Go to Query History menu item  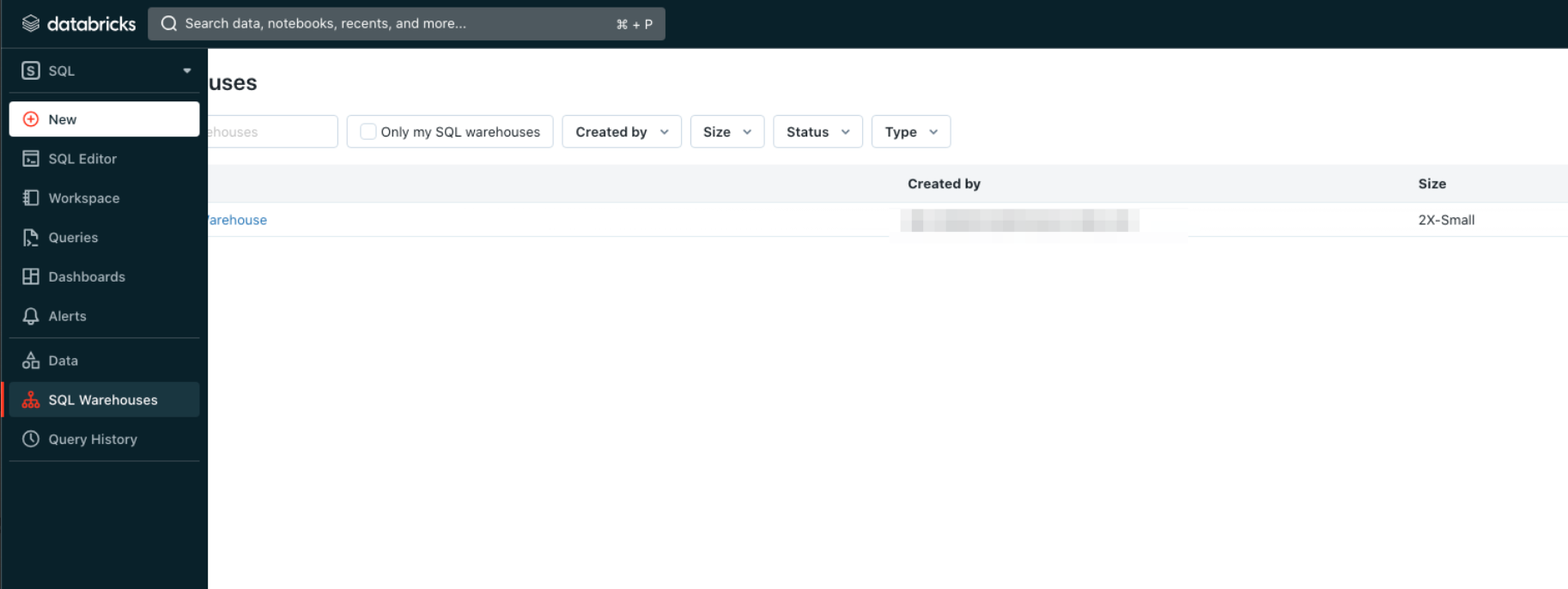pyautogui.click(x=93, y=439)
